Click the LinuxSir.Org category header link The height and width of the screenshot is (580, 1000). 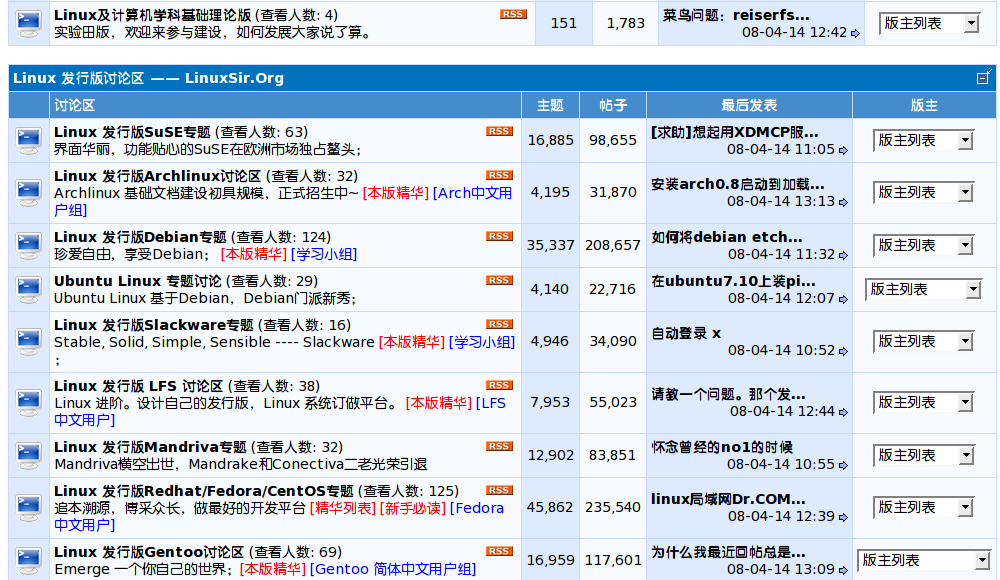tap(148, 78)
